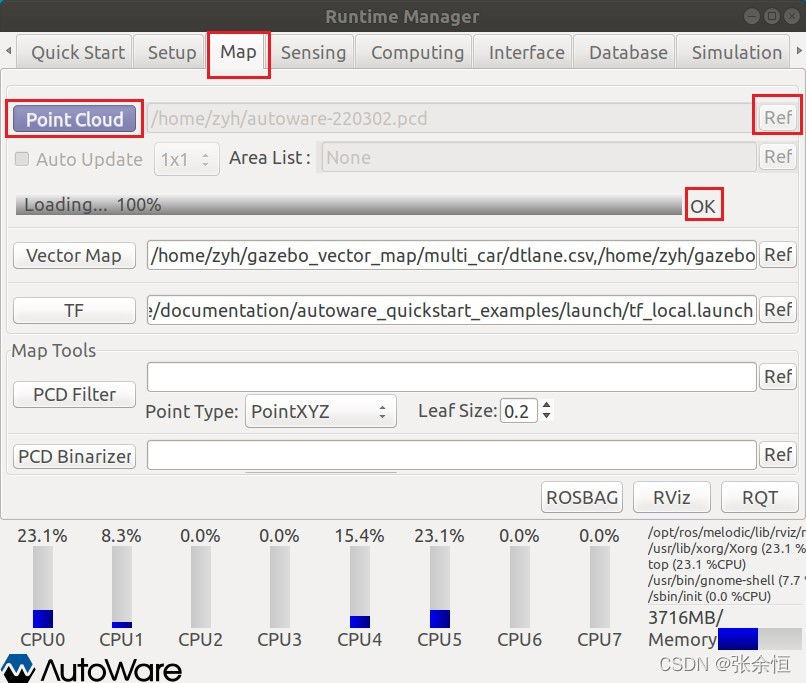
Task: Enable the Auto Update checkbox
Action: point(22,159)
